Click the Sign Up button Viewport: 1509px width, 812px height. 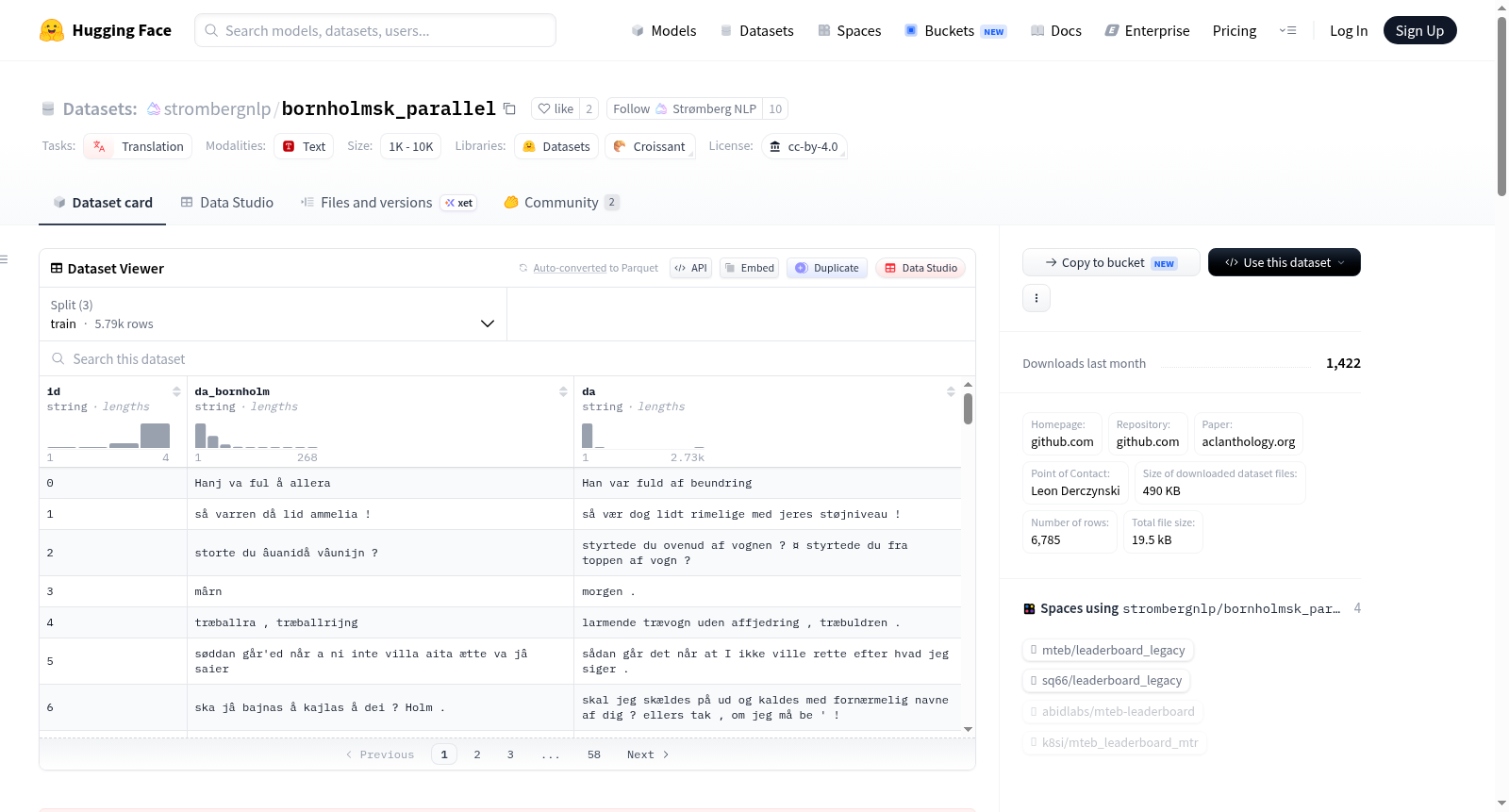click(1419, 30)
